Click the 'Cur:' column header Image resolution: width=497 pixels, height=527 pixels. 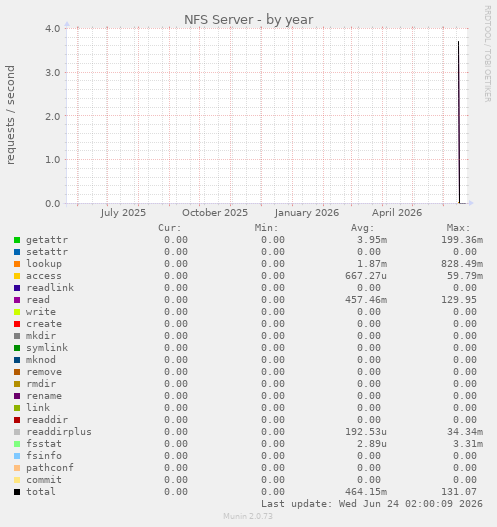pyautogui.click(x=170, y=228)
